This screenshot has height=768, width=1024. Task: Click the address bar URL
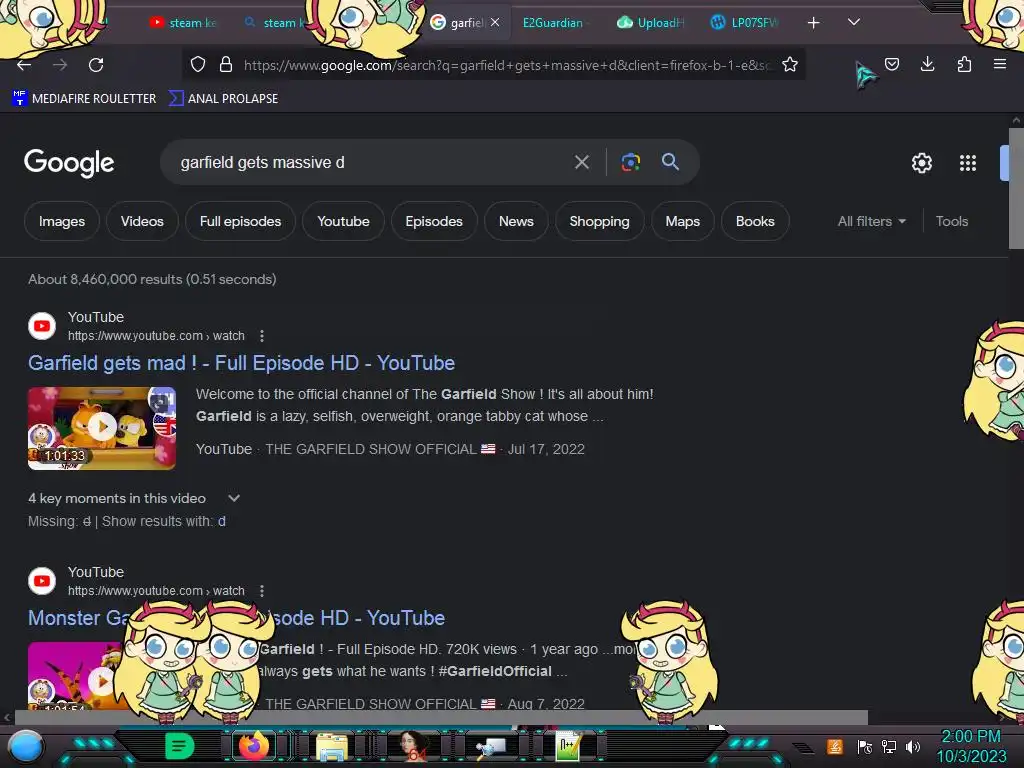pos(507,65)
